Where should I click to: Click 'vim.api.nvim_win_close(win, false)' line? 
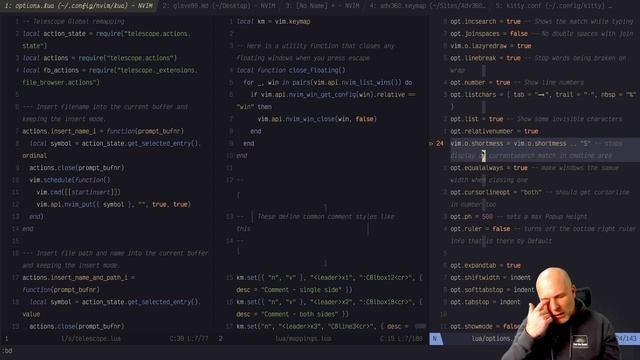click(x=317, y=119)
